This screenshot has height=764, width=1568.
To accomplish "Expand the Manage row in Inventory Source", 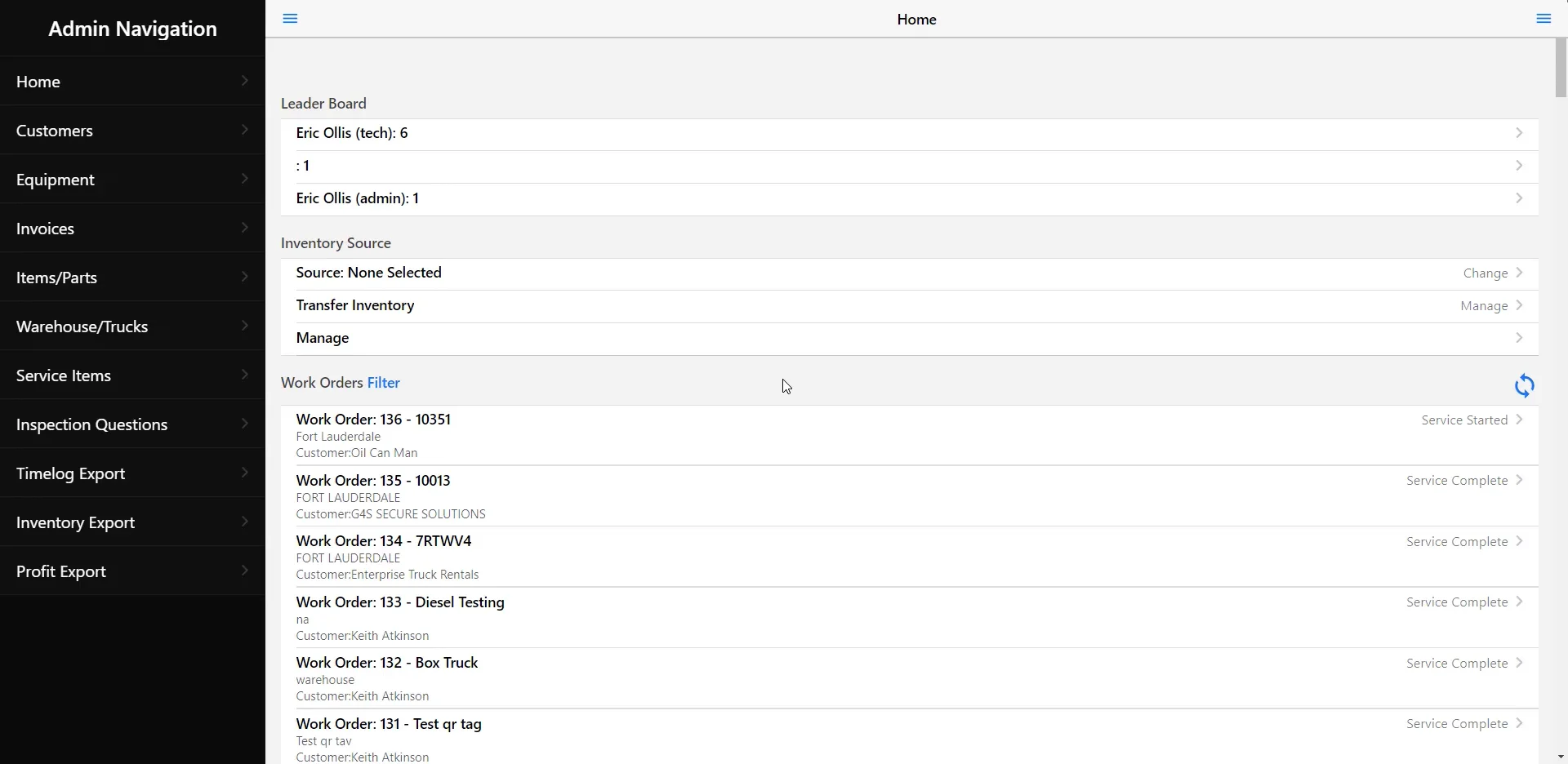I will 1519,337.
